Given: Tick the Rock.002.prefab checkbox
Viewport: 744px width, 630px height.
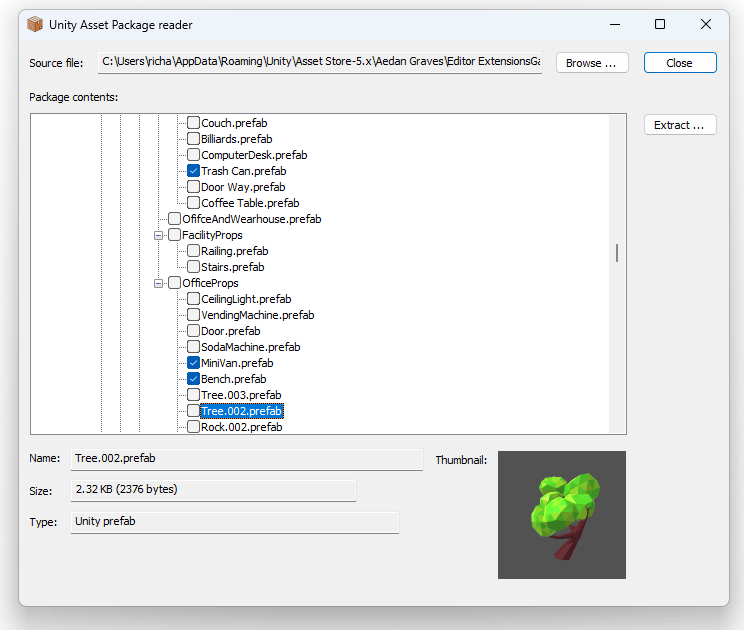Looking at the screenshot, I should [x=193, y=427].
